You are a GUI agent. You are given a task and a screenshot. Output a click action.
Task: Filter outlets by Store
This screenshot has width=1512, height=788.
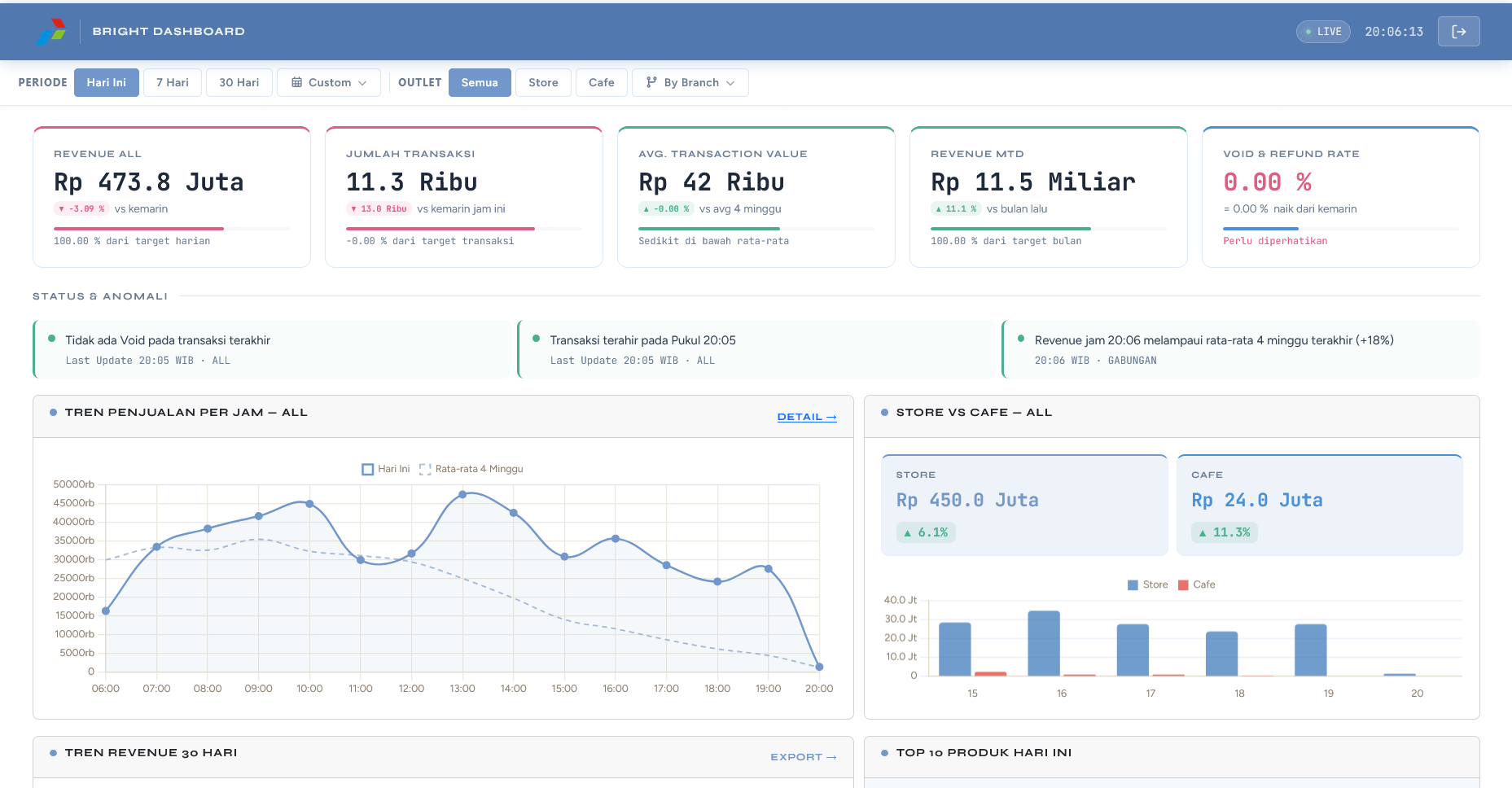pos(543,82)
